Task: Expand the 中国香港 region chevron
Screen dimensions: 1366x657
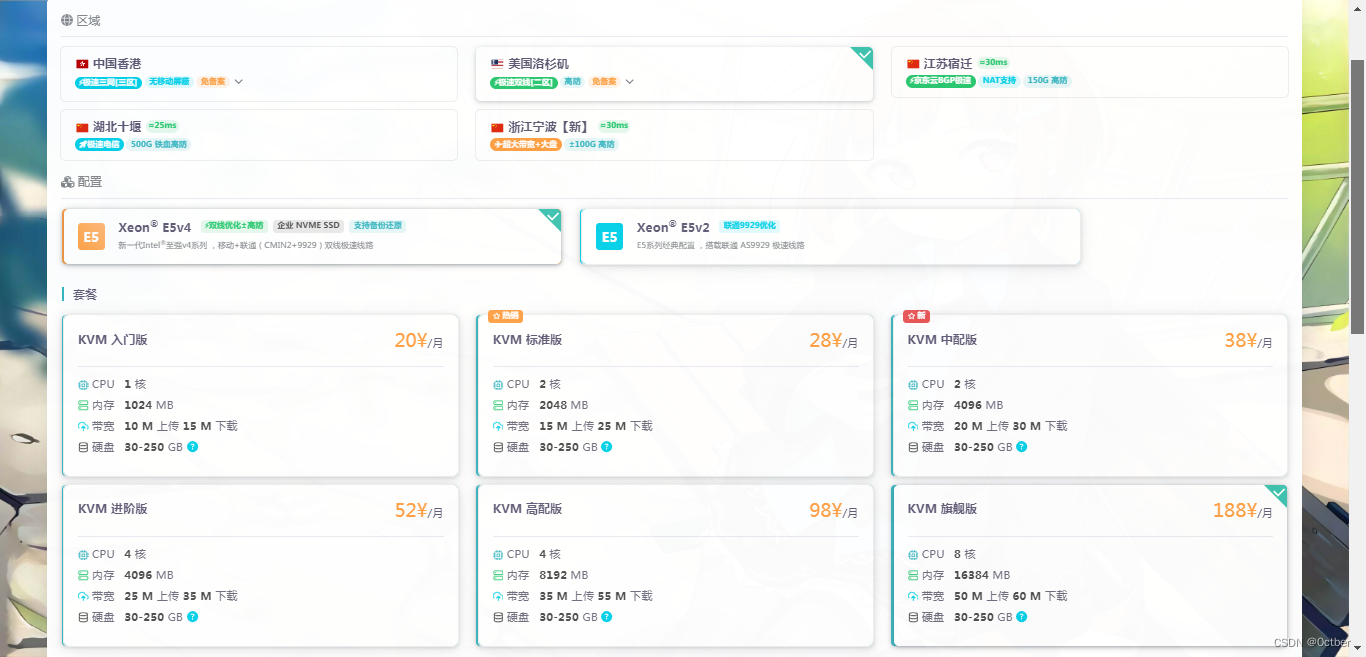Action: coord(239,82)
